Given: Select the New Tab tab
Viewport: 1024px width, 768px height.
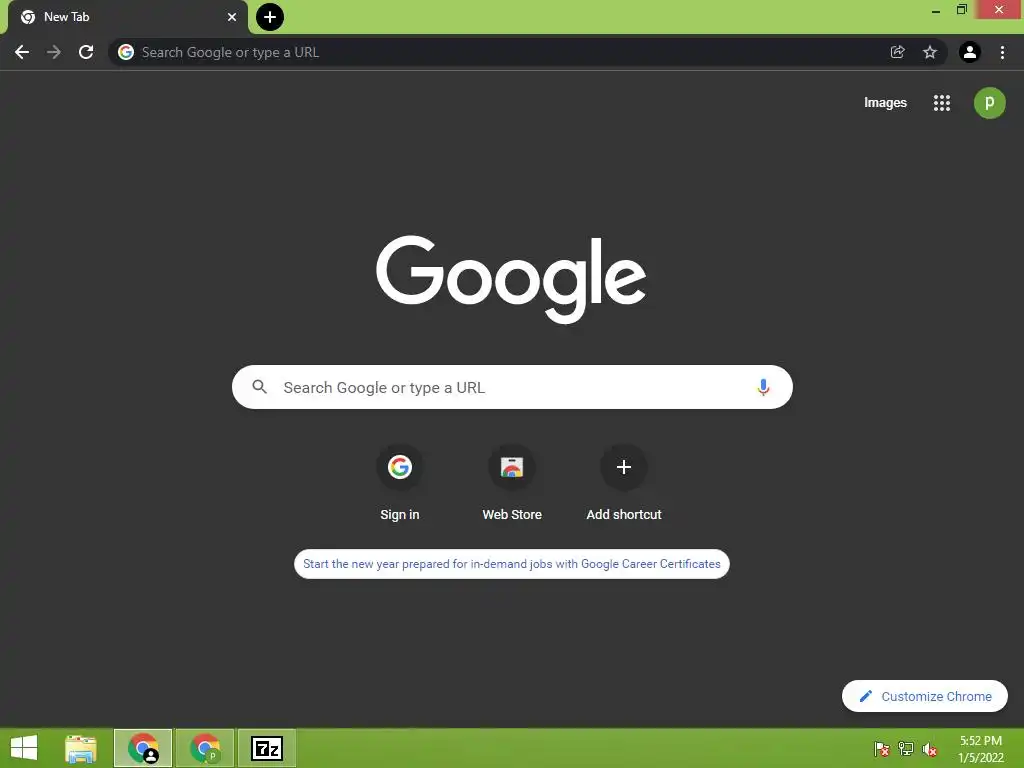Looking at the screenshot, I should [x=128, y=17].
